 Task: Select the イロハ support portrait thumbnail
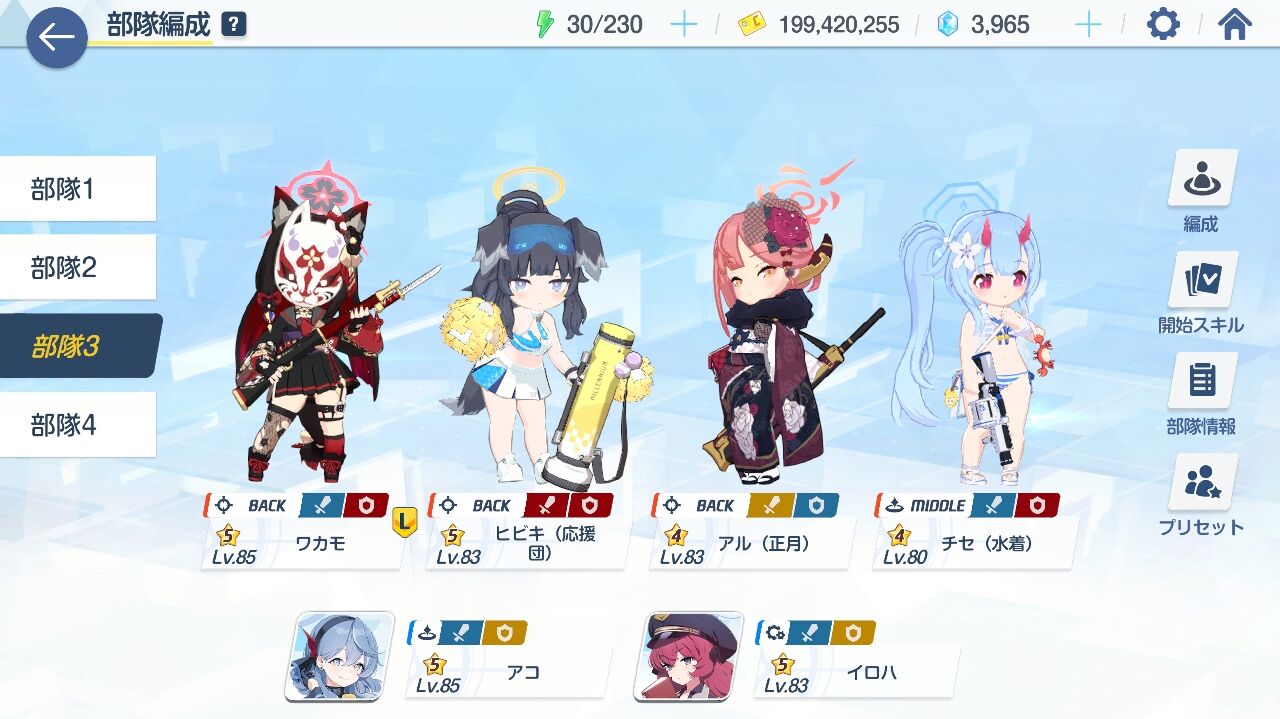coord(688,657)
